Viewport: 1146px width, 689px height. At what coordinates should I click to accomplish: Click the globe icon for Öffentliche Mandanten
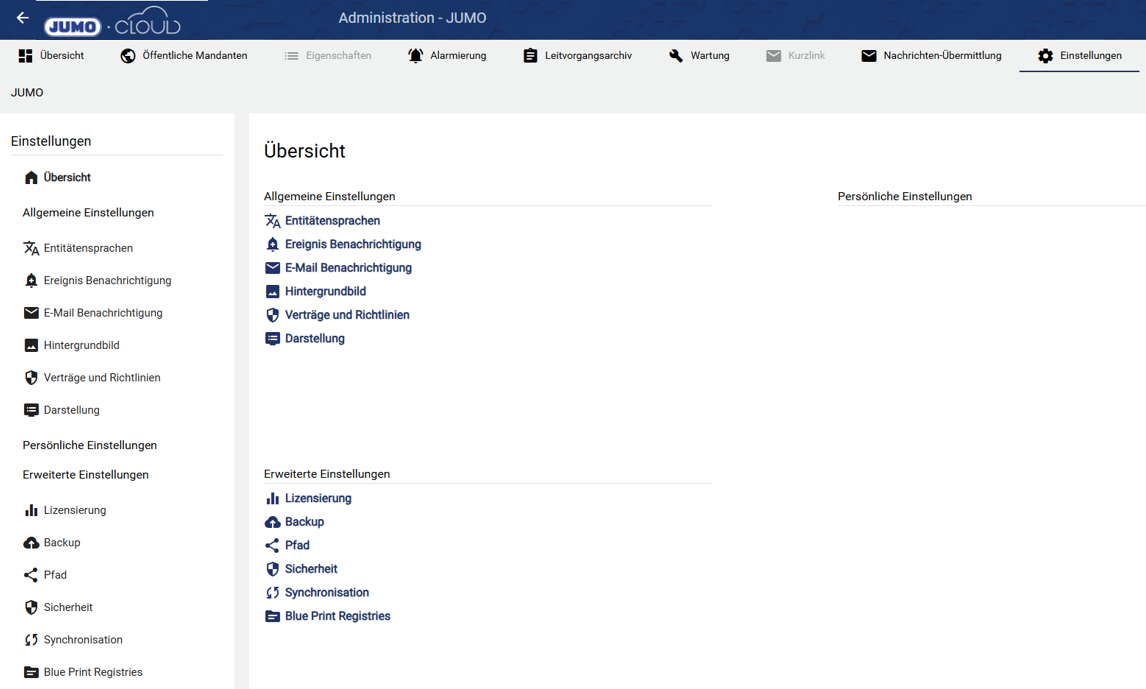coord(128,56)
